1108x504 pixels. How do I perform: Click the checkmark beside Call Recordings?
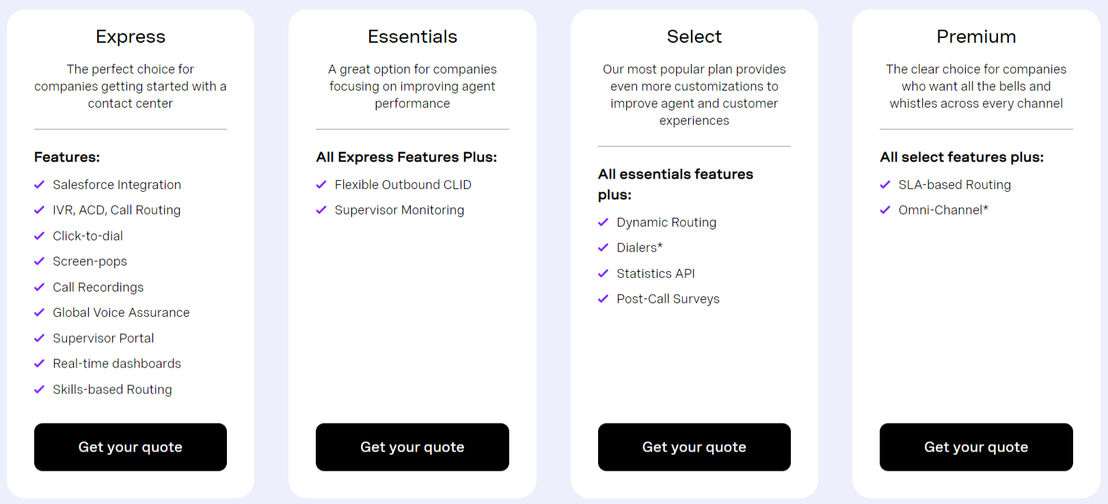(40, 287)
